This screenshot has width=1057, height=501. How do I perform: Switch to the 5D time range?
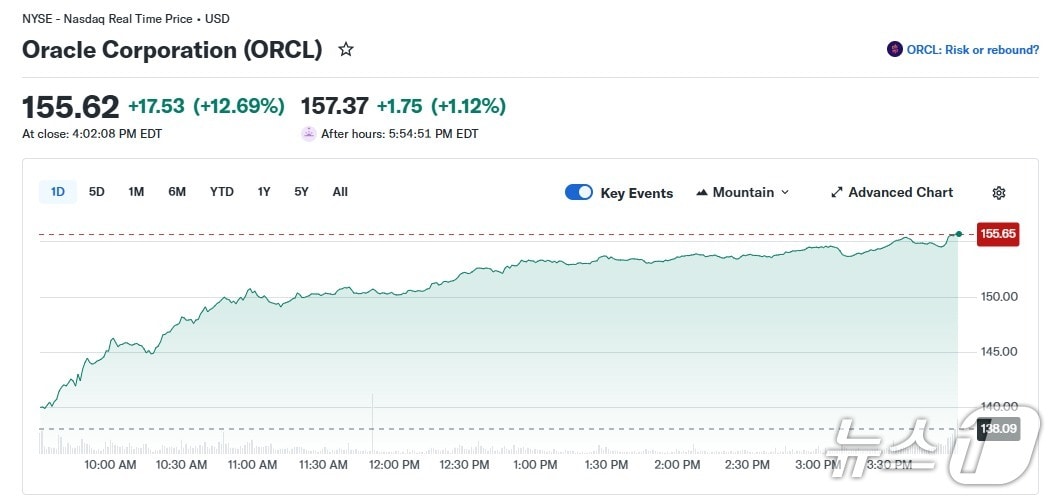tap(97, 192)
